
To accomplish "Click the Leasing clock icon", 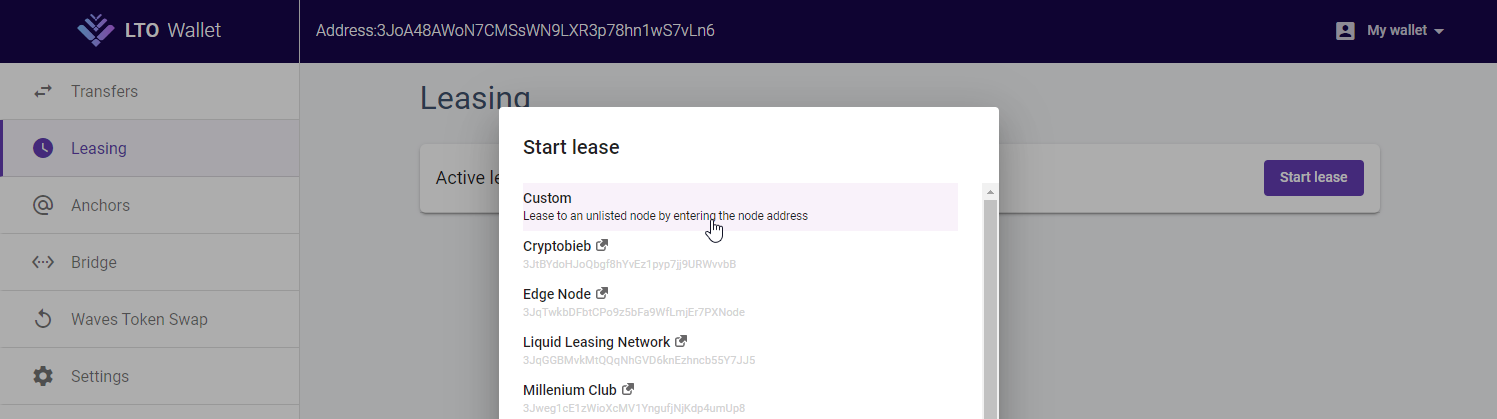I will click(x=43, y=148).
